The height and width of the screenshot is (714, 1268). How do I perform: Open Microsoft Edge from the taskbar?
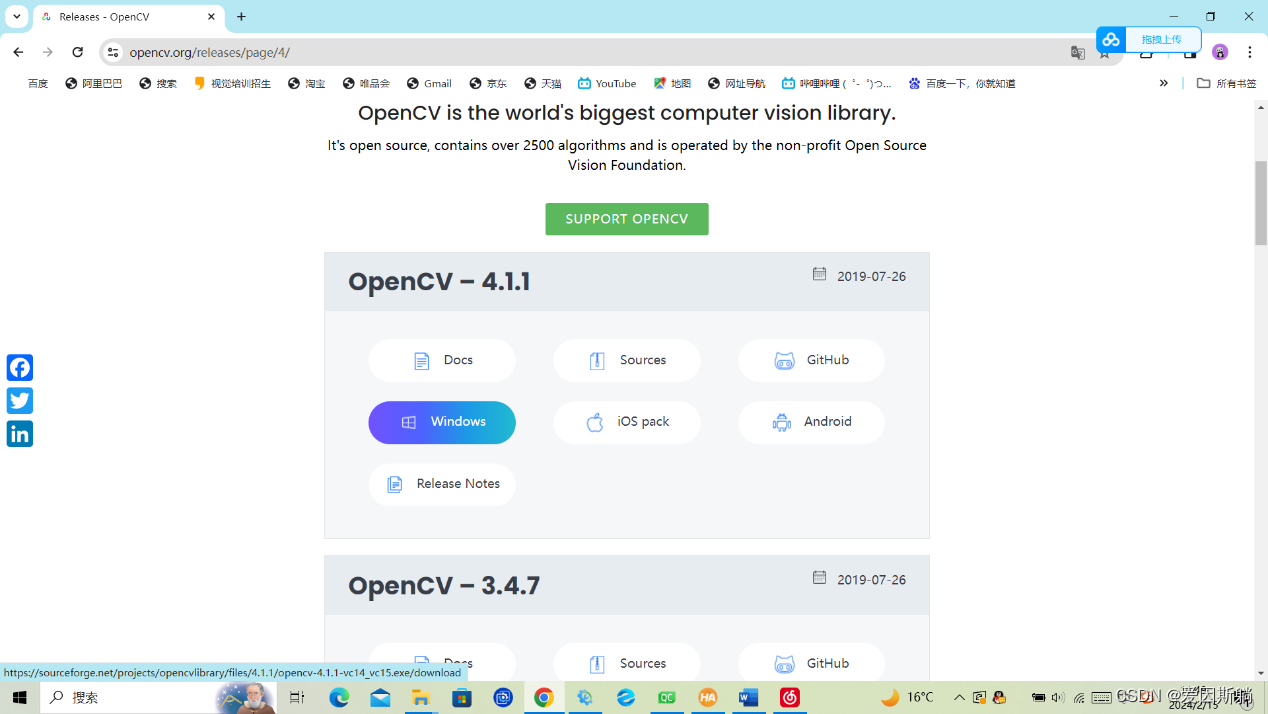(339, 698)
